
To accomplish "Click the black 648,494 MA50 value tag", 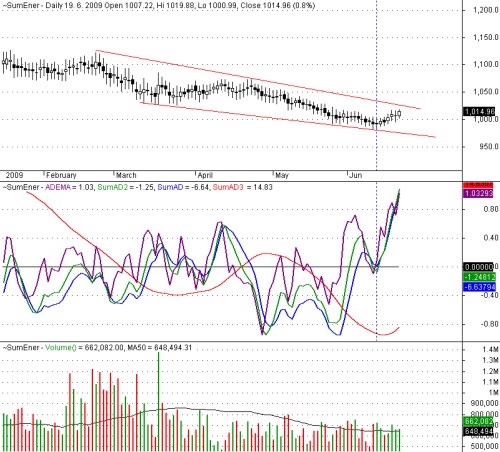I will pos(478,432).
